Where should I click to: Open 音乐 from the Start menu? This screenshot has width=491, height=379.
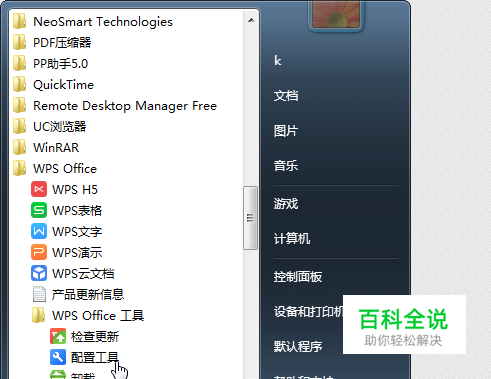pos(286,166)
